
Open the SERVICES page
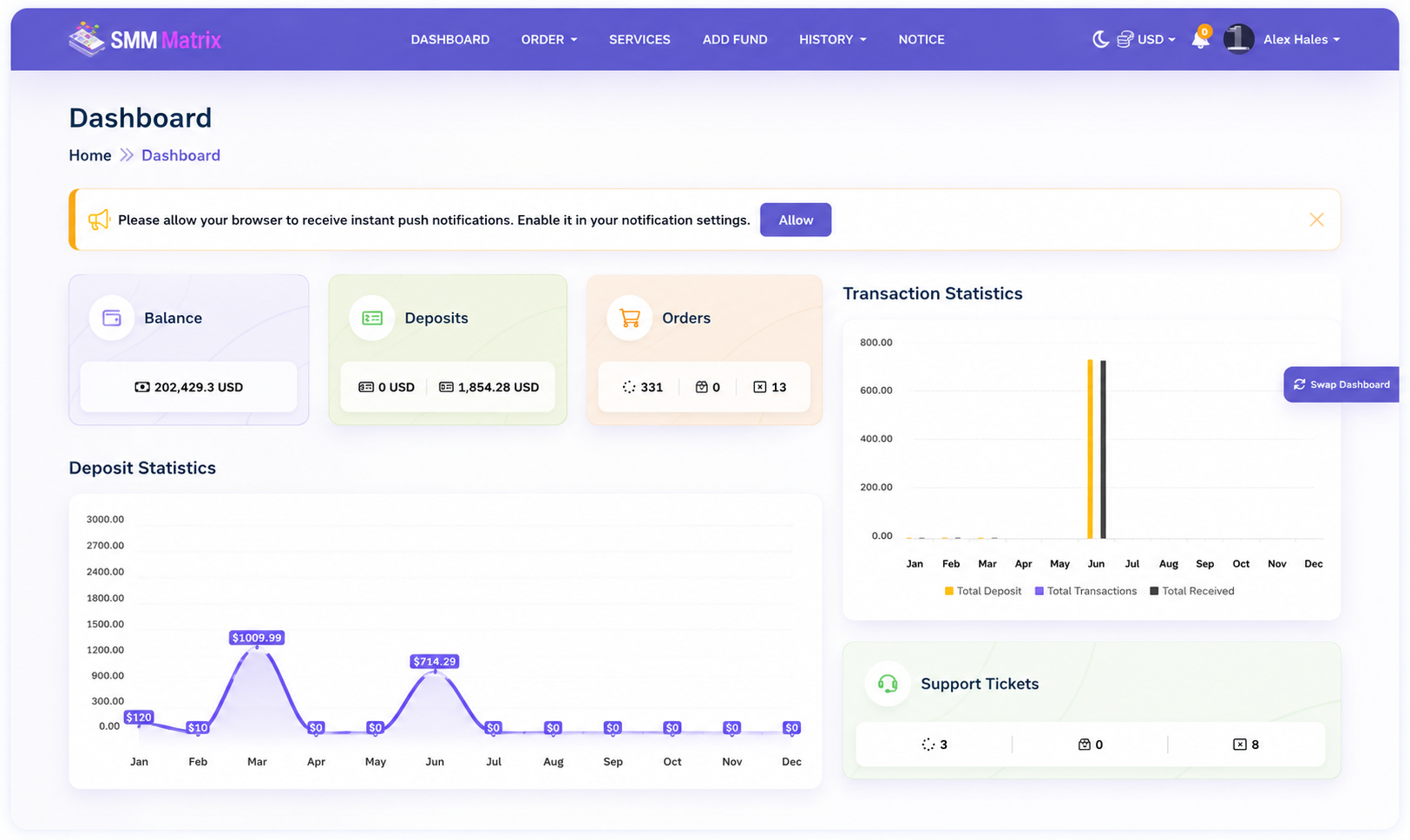click(x=639, y=39)
